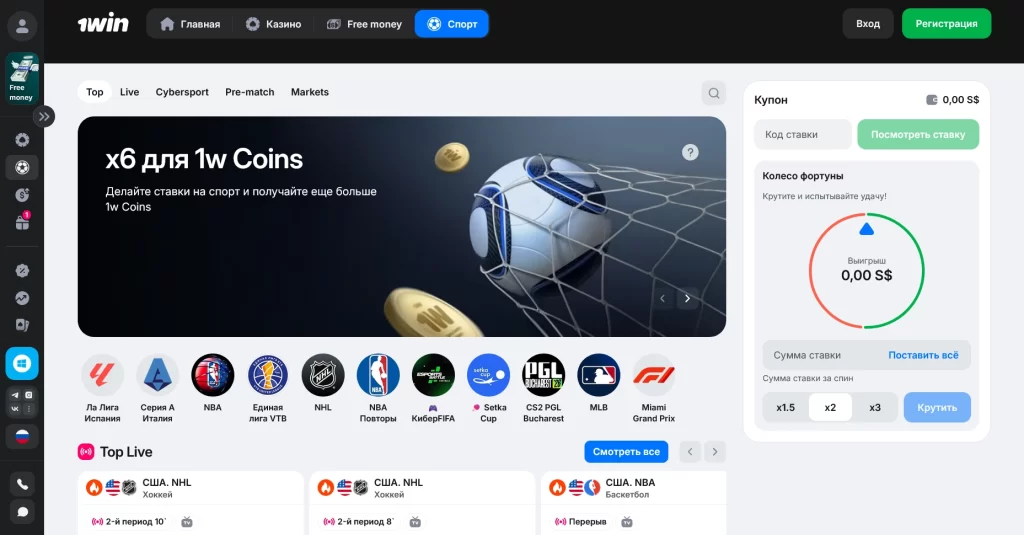The image size is (1024, 535).
Task: Show next Top Live matches arrow
Action: tap(714, 451)
